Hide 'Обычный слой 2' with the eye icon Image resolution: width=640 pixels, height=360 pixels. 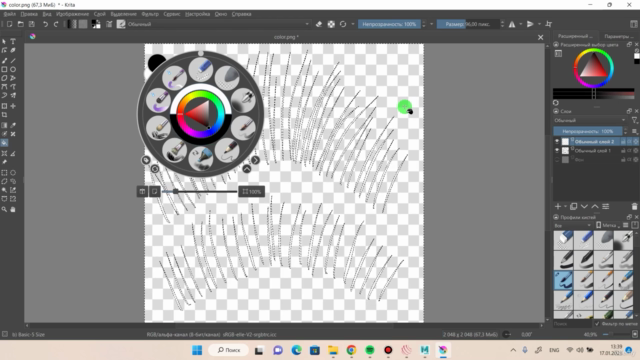(557, 142)
